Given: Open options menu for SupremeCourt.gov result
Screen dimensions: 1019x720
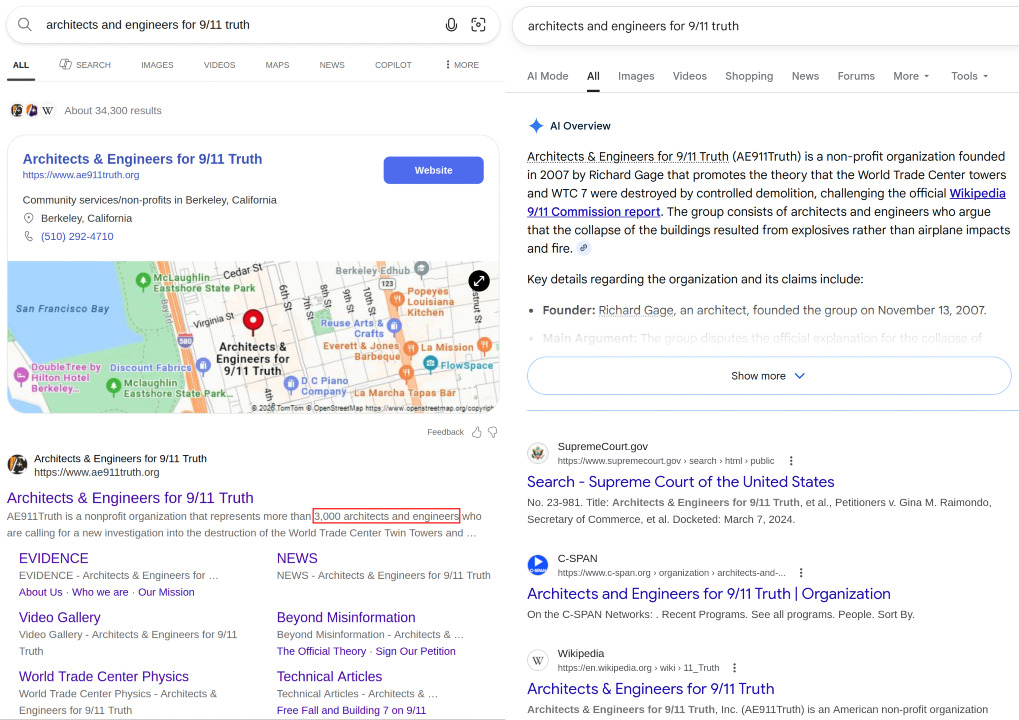Looking at the screenshot, I should click(x=791, y=461).
